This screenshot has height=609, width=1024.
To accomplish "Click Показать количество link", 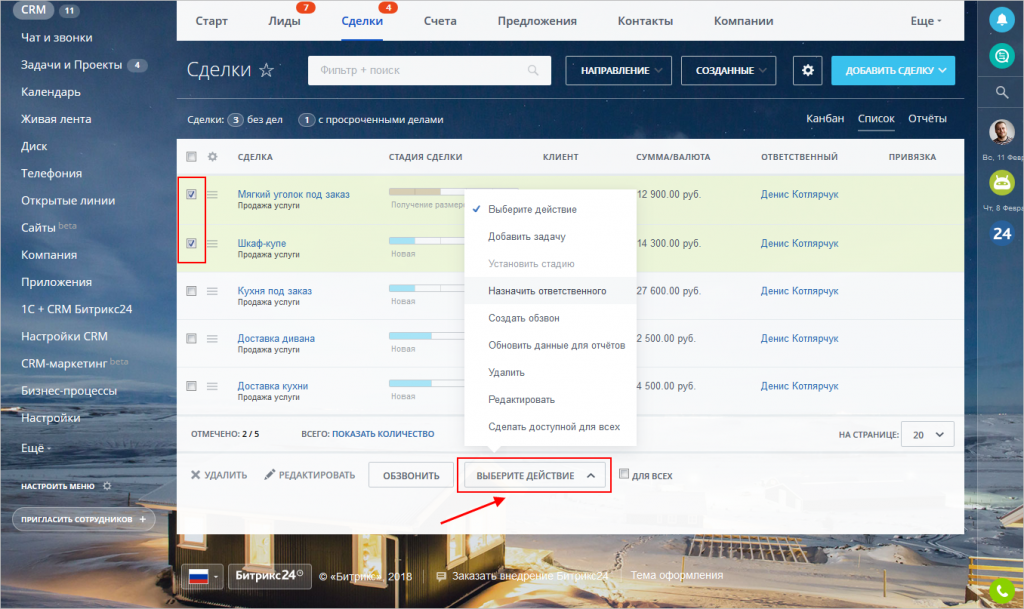I will (x=383, y=434).
